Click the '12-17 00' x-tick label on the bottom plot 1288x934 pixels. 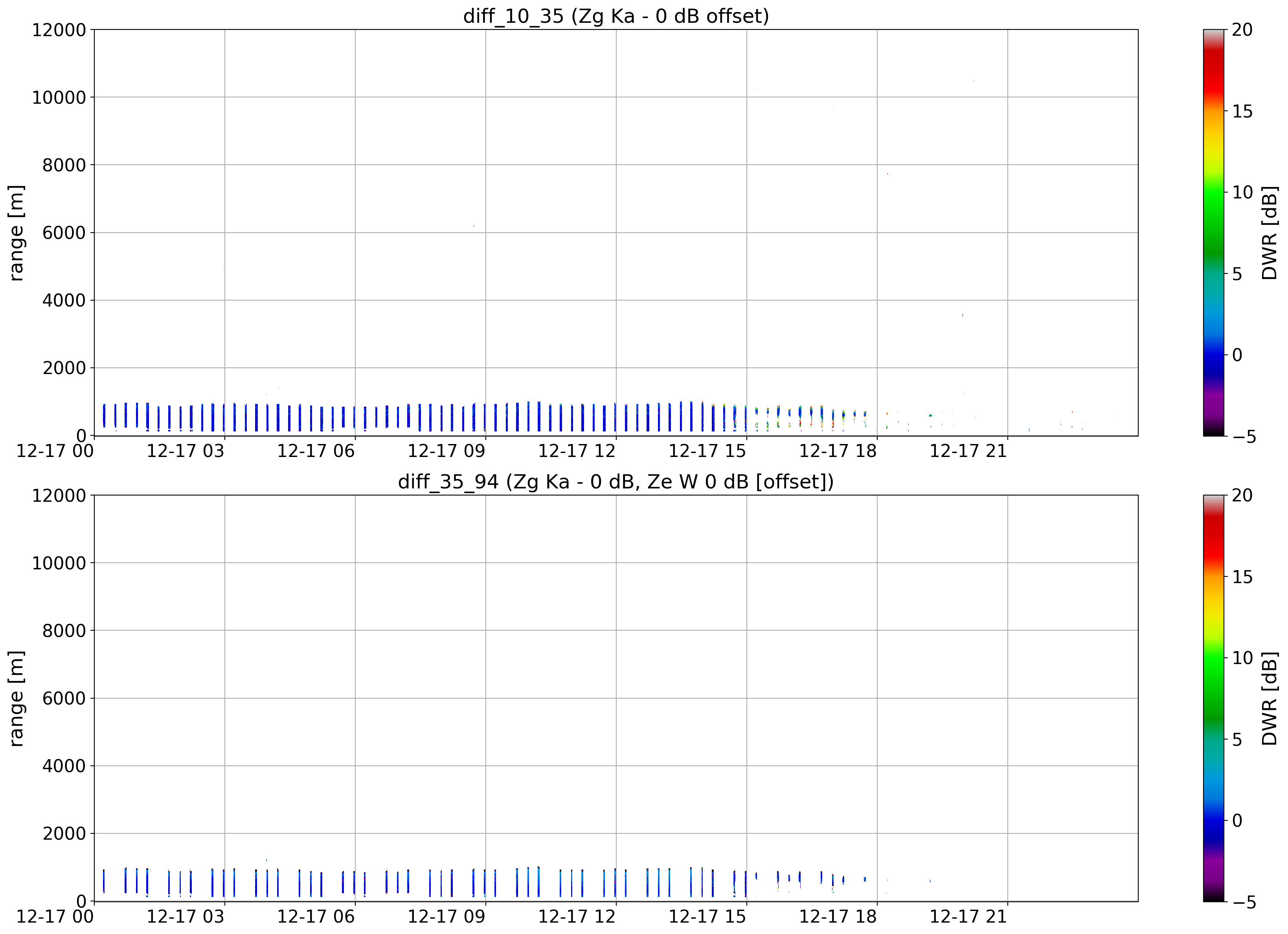(55, 917)
